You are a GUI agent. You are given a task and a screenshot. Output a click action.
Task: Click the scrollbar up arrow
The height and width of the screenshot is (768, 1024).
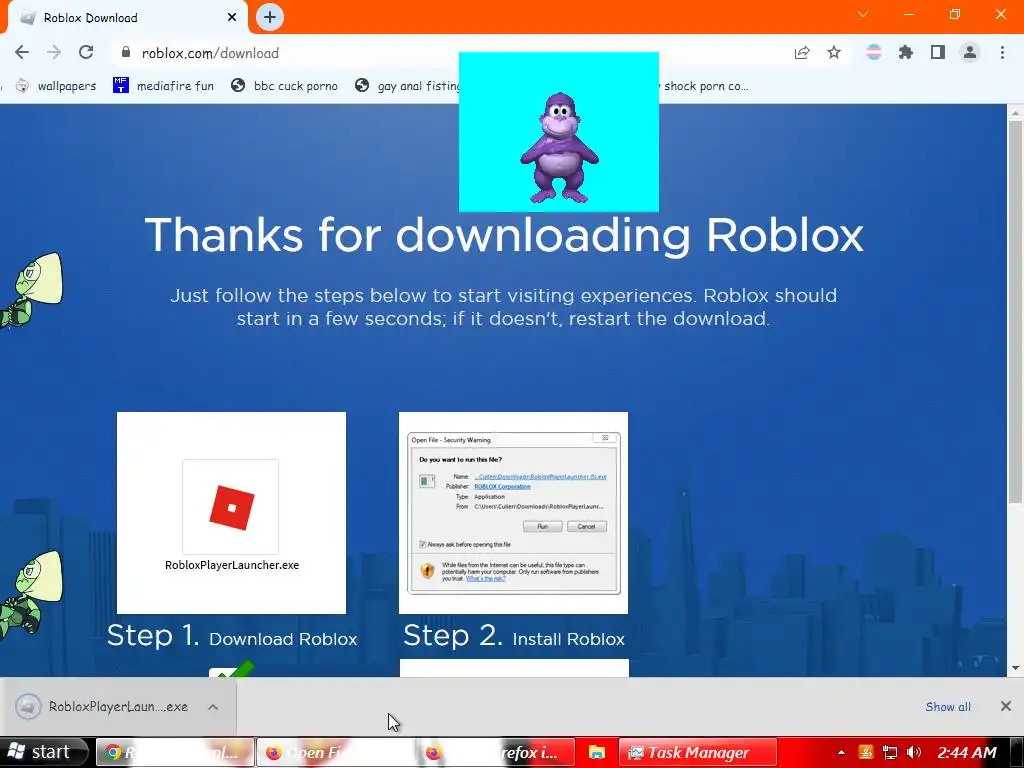(1015, 112)
